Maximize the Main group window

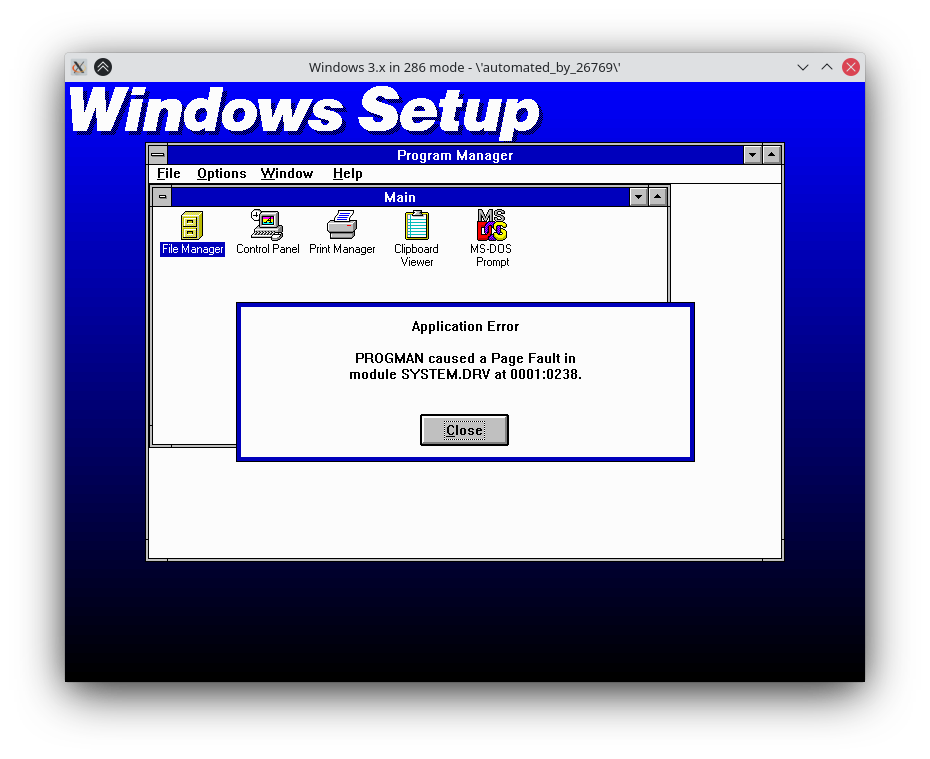point(657,197)
